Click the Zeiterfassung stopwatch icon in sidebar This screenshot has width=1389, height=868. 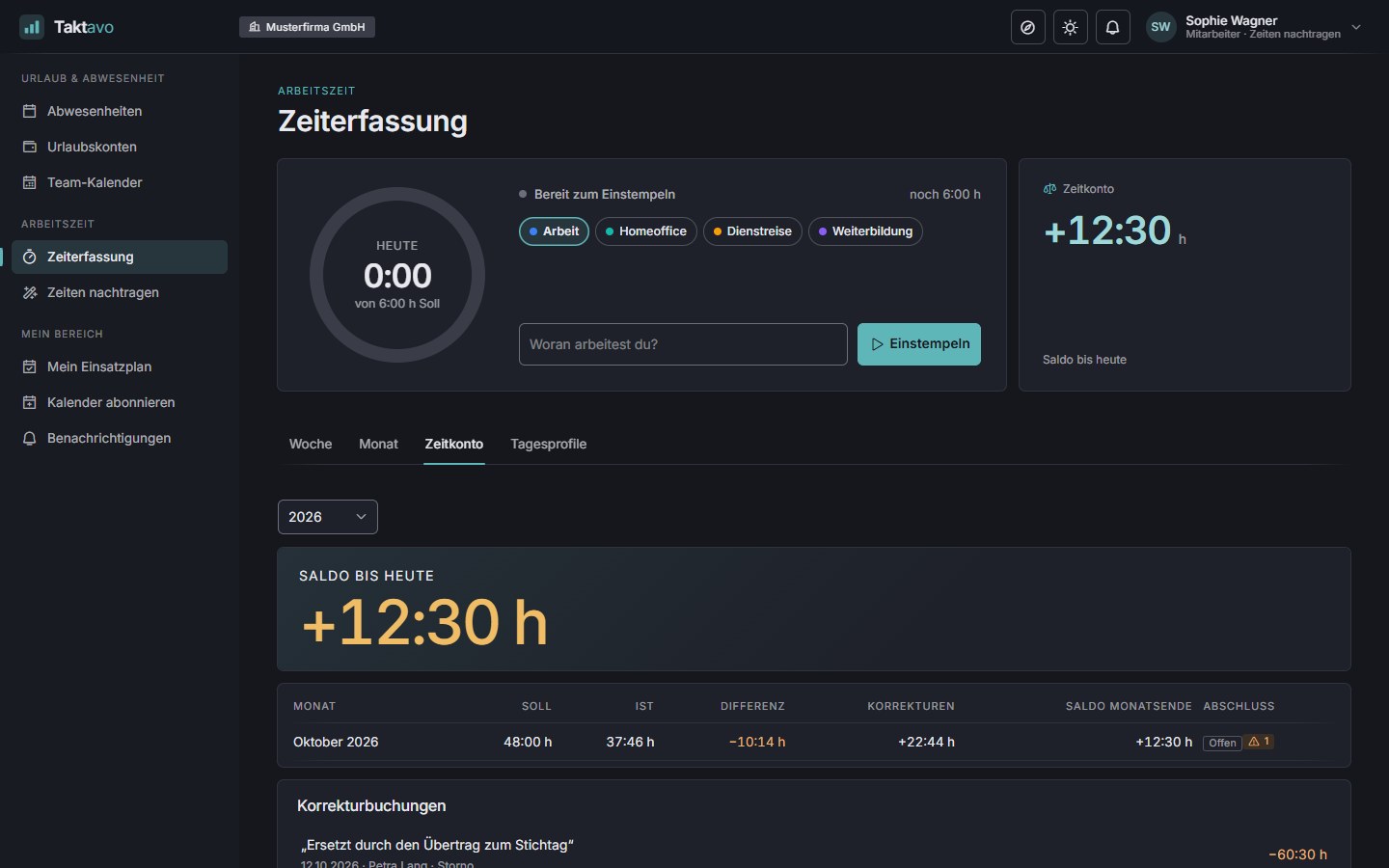30,257
